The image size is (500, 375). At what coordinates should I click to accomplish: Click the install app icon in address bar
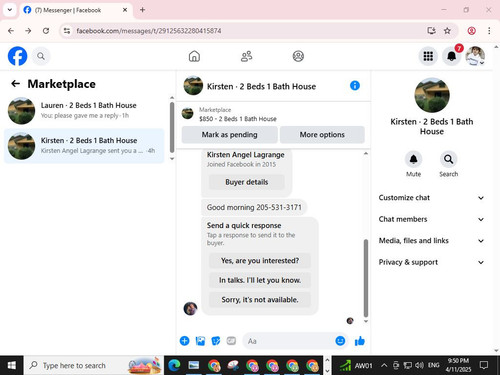pyautogui.click(x=431, y=31)
